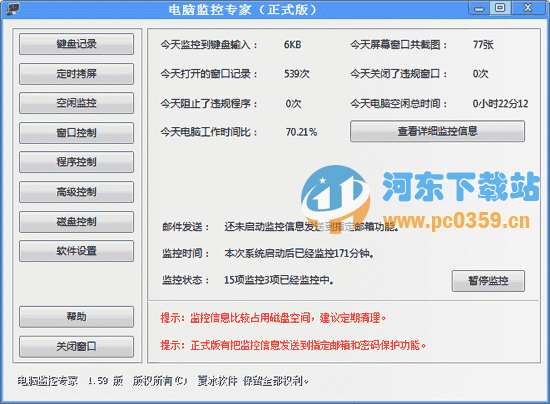Image resolution: width=550 pixels, height=404 pixels.
Task: Open the 键盘记录 keyboard log section
Action: [x=76, y=44]
